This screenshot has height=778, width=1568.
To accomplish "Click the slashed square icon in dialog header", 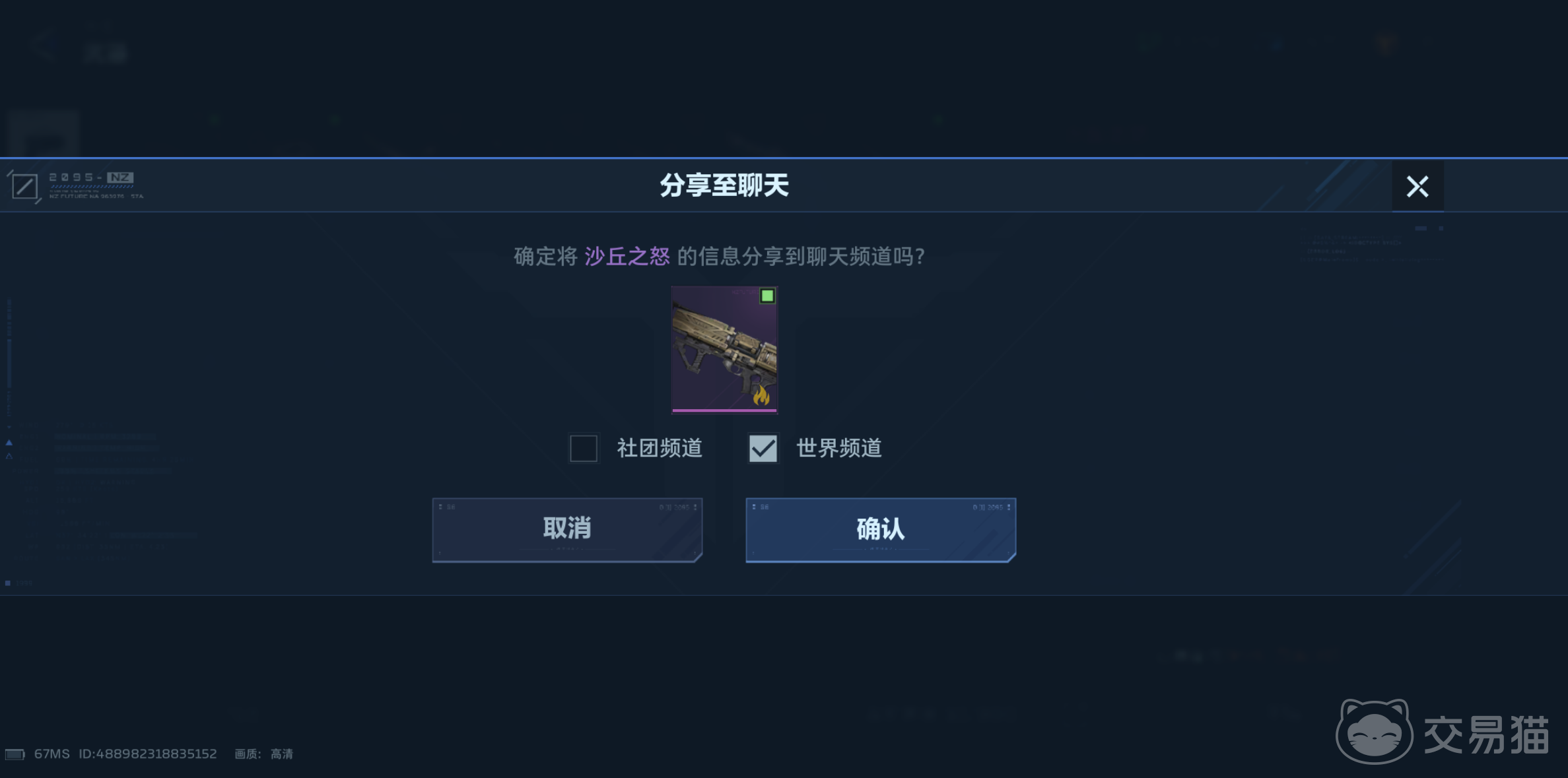I will [x=24, y=186].
